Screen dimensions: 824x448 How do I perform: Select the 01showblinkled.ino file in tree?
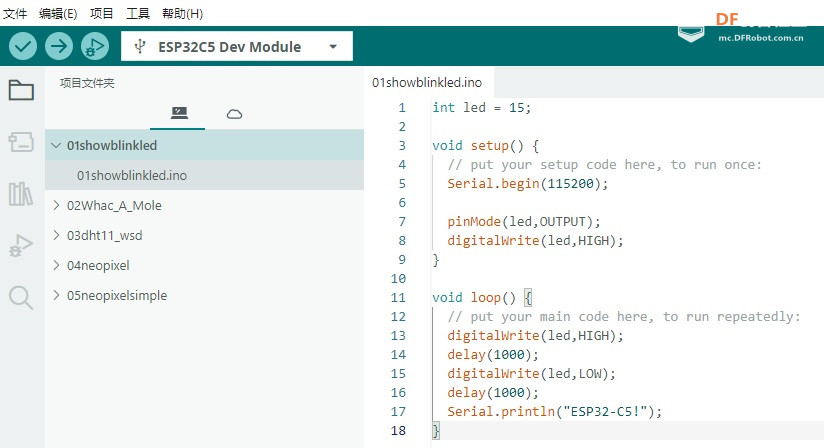[x=132, y=176]
